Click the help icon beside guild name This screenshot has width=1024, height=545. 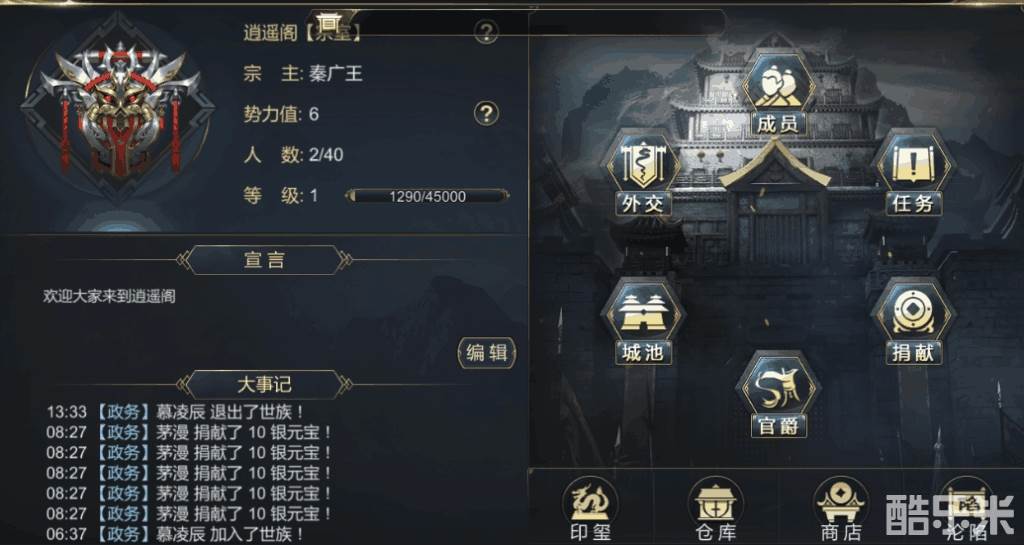coord(486,31)
